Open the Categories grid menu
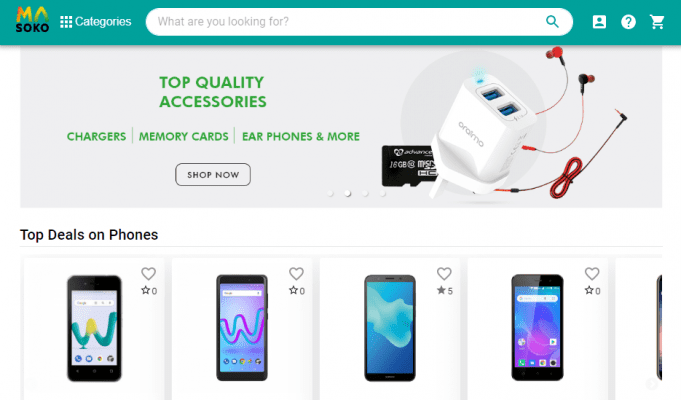This screenshot has height=400, width=681. [96, 22]
